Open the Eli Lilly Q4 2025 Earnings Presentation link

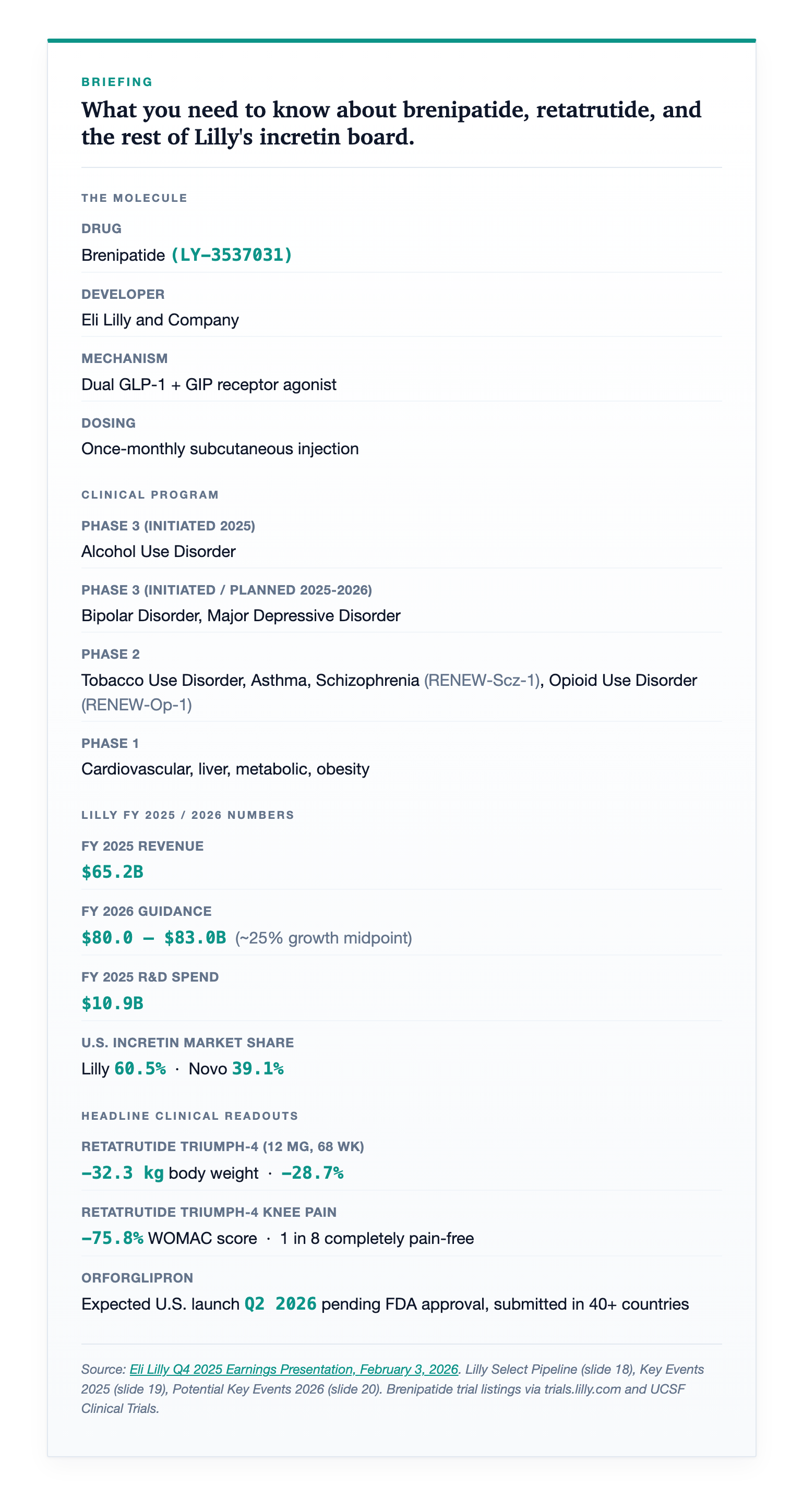coord(293,1369)
